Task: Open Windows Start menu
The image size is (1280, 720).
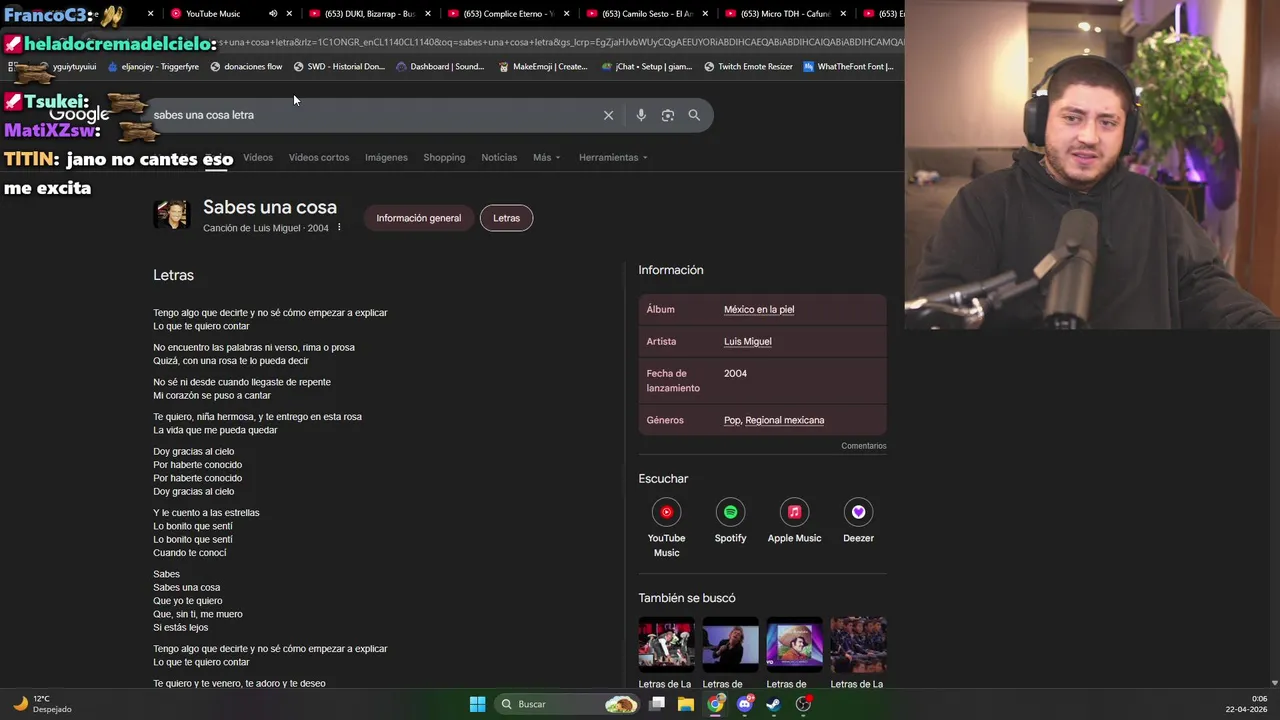Action: (477, 704)
